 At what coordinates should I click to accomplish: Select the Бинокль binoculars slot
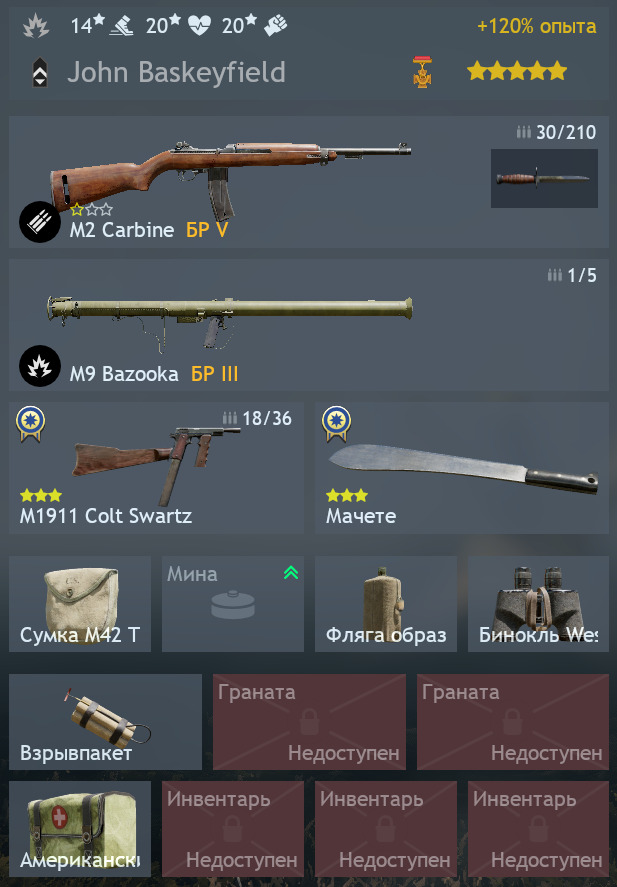pos(538,604)
